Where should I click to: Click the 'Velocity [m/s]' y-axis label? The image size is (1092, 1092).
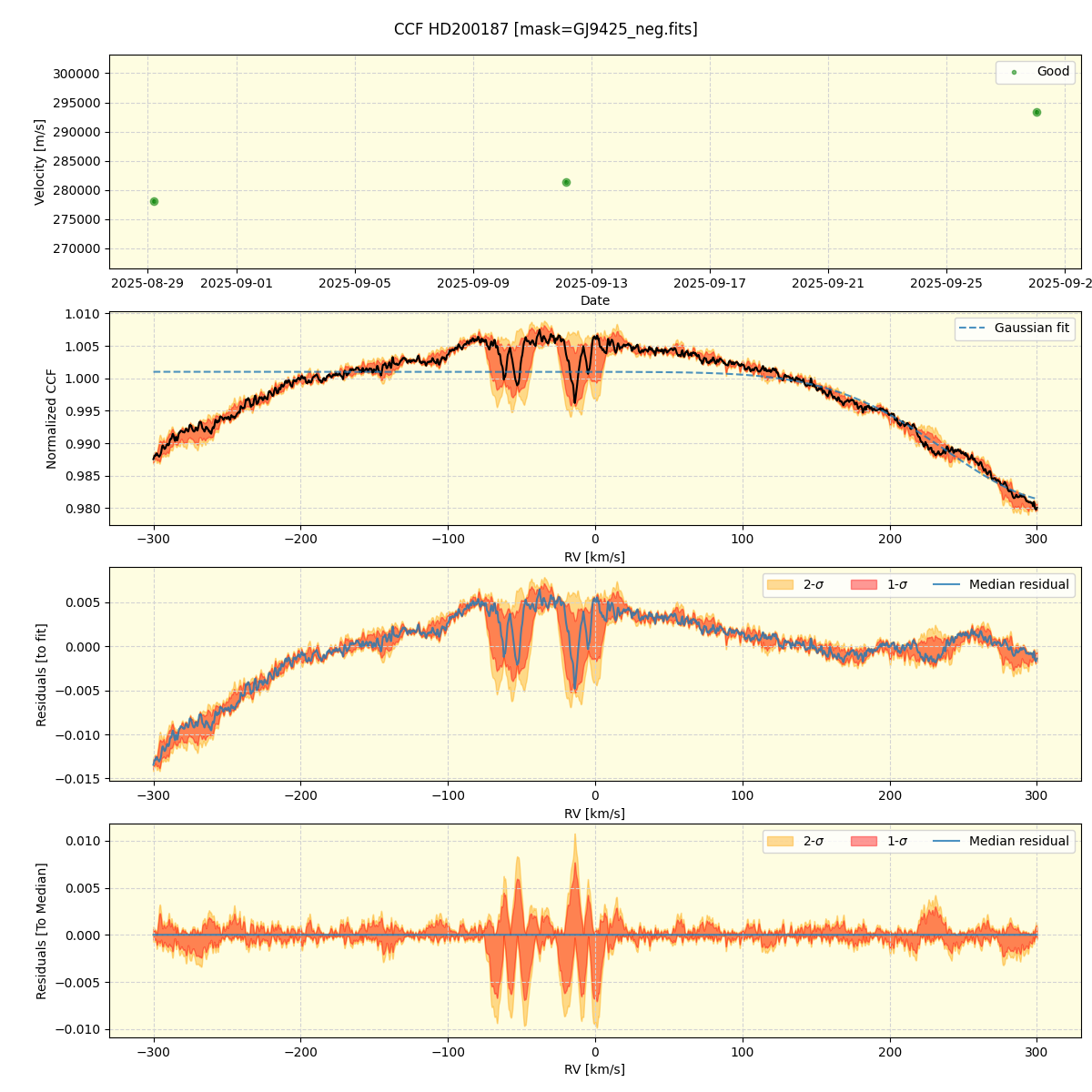(x=40, y=162)
